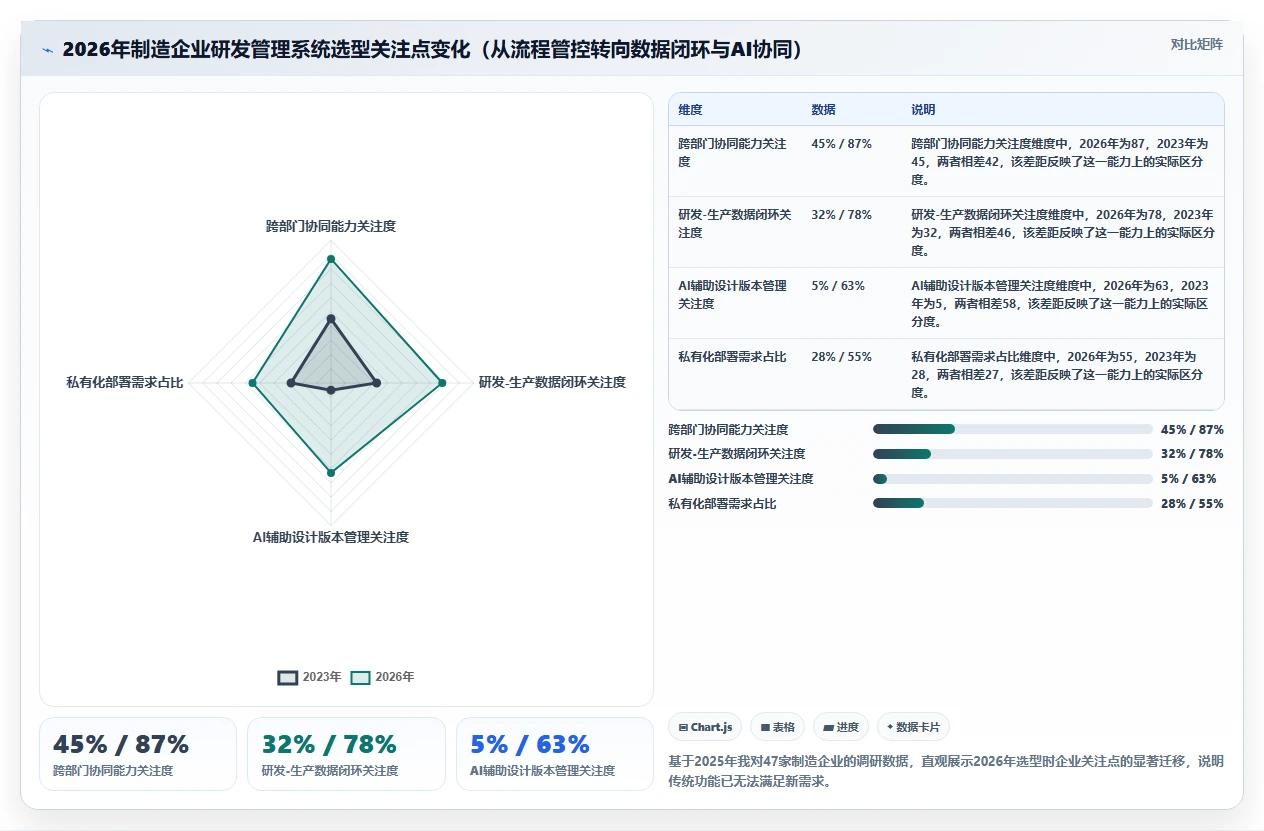Click the 研发-生产数据闭环关注度 progress bar
Screen dimensions: 1264x831
pyautogui.click(x=1013, y=454)
